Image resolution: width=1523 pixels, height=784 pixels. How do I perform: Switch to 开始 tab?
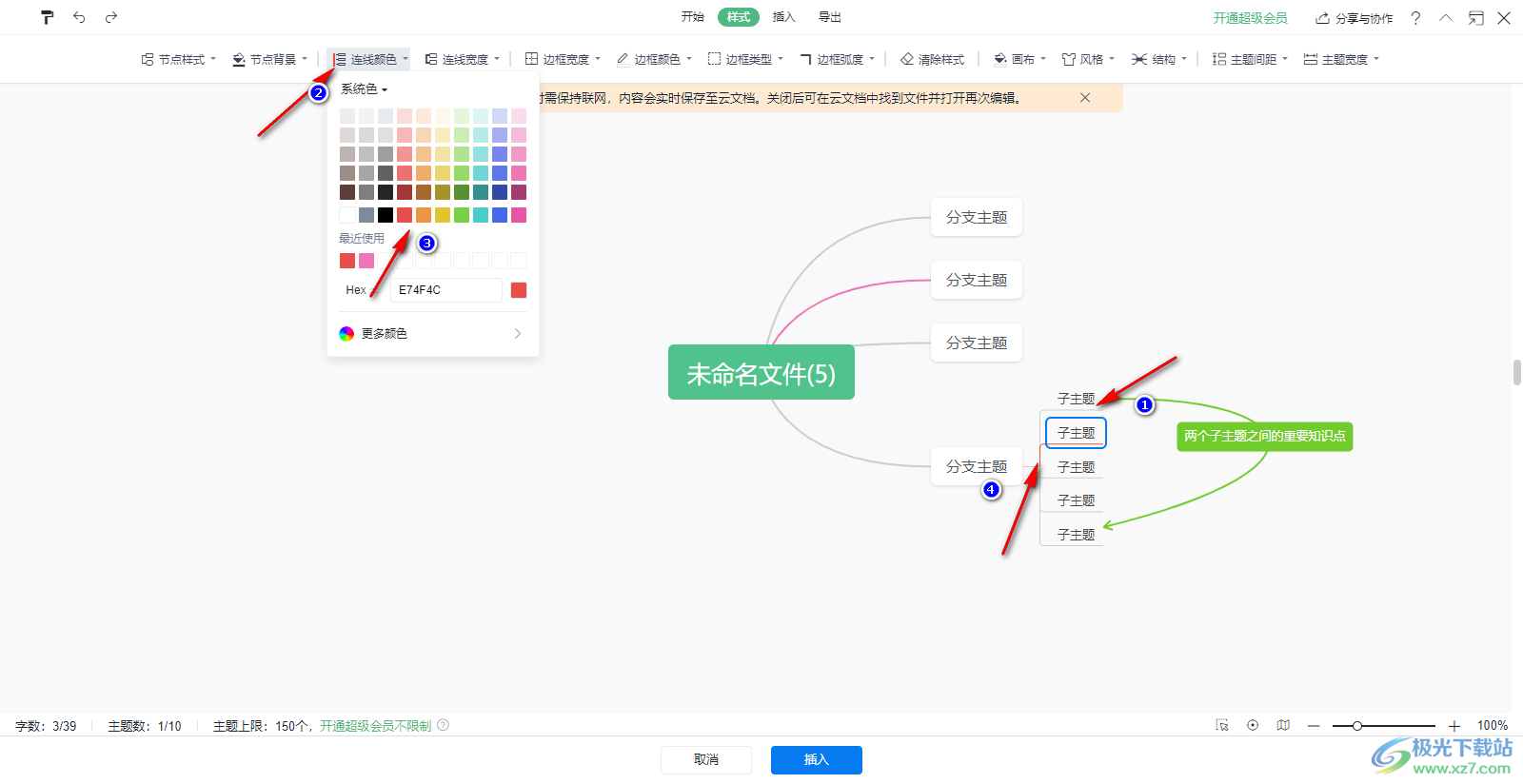[x=693, y=17]
